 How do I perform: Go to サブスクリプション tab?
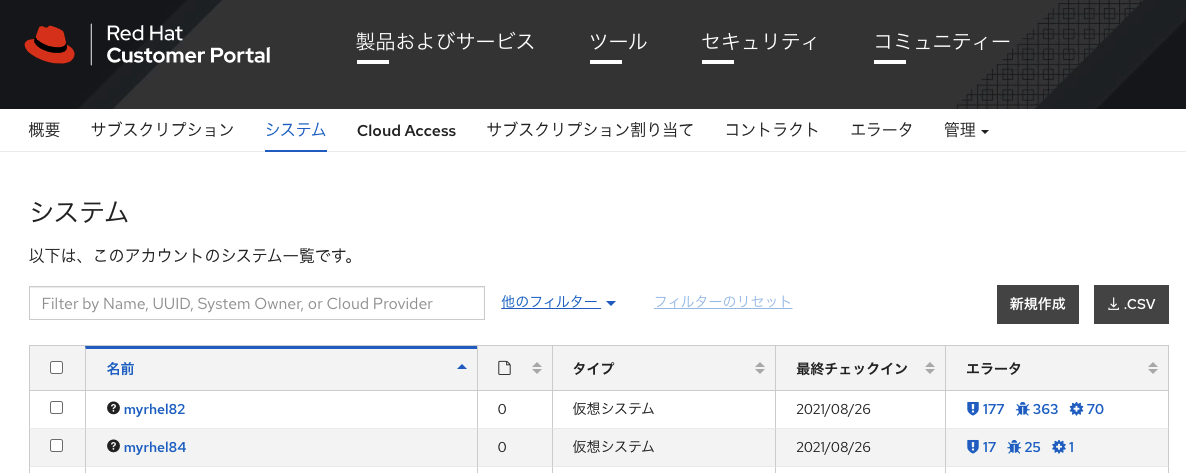(x=163, y=130)
